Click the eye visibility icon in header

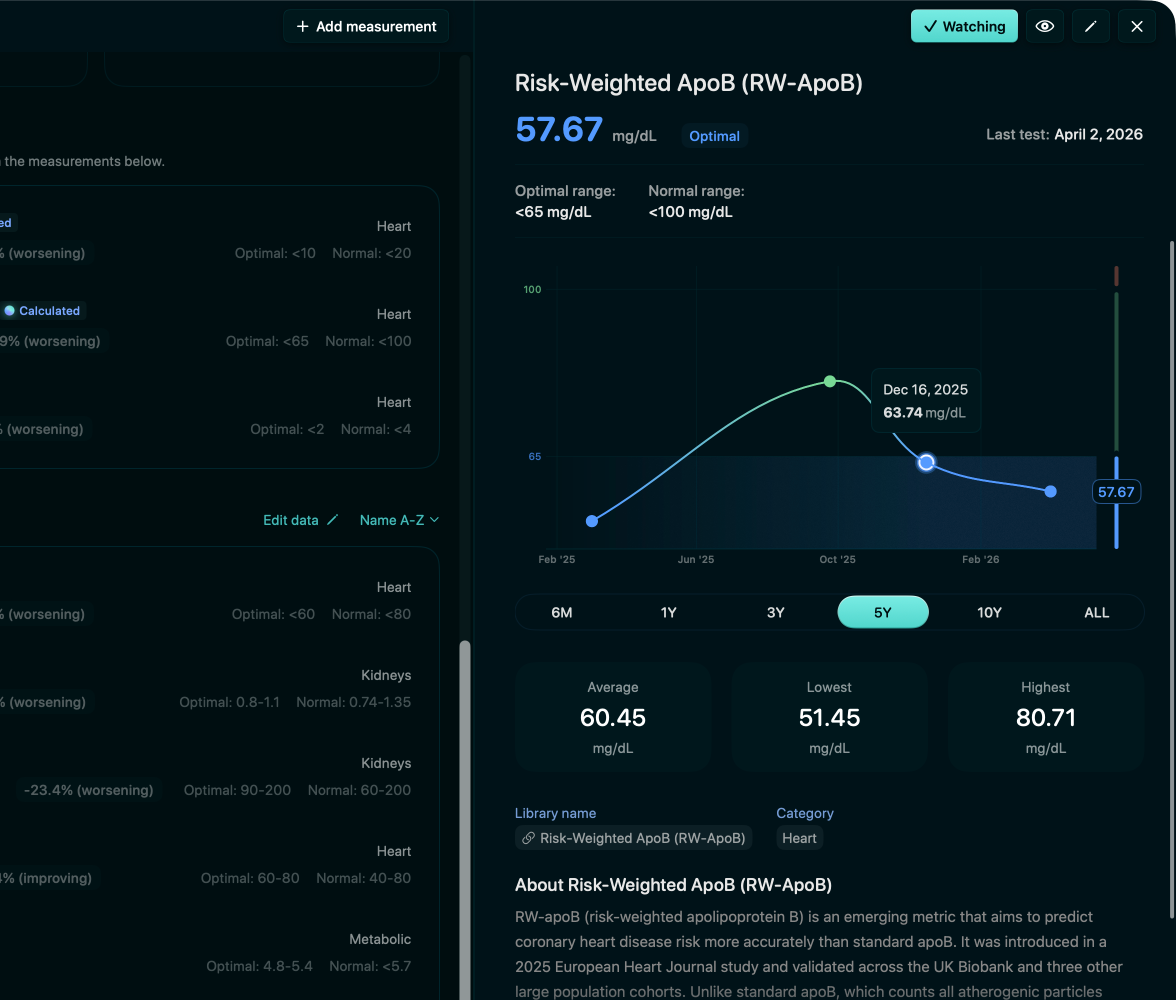tap(1044, 26)
